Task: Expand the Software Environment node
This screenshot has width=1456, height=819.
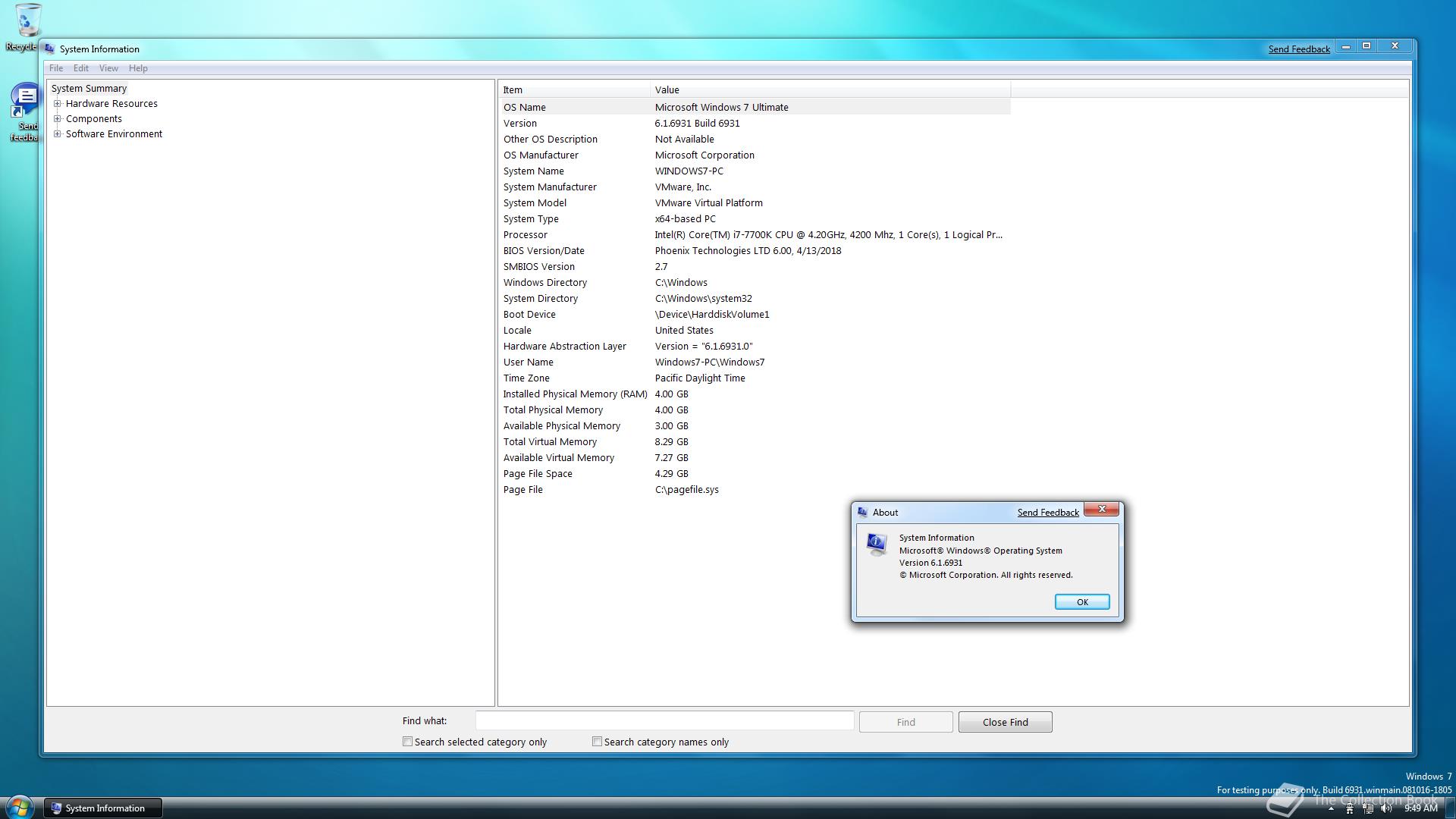Action: (57, 134)
